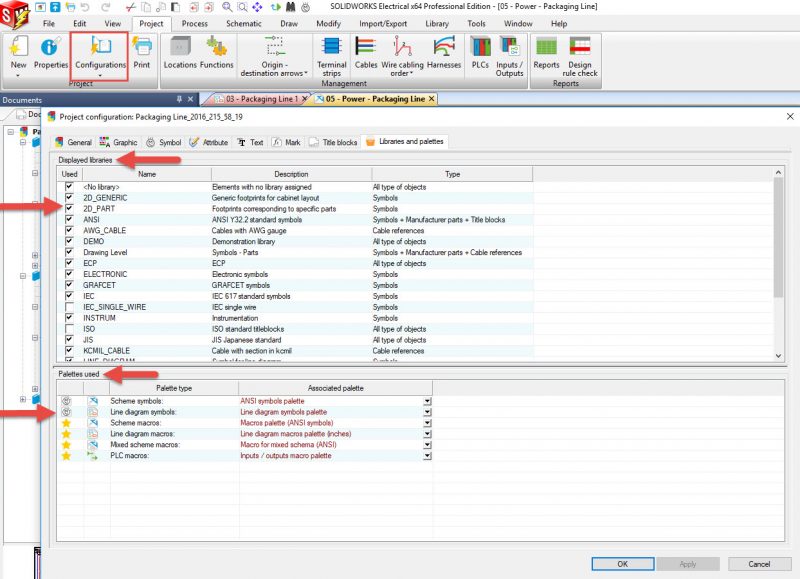Toggle the GRAFCET library checkbox
The height and width of the screenshot is (579, 800).
[69, 285]
